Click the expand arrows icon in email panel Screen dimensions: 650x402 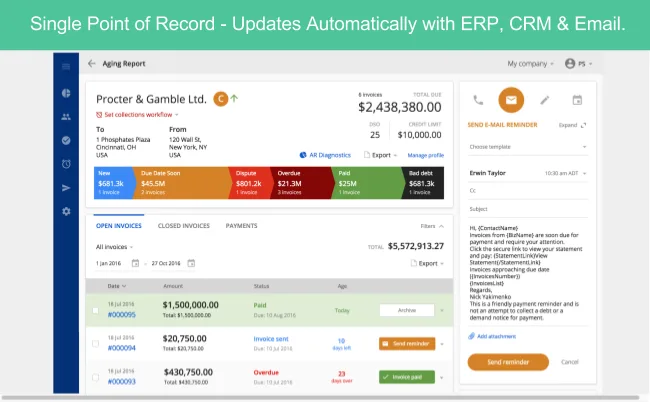tap(584, 125)
